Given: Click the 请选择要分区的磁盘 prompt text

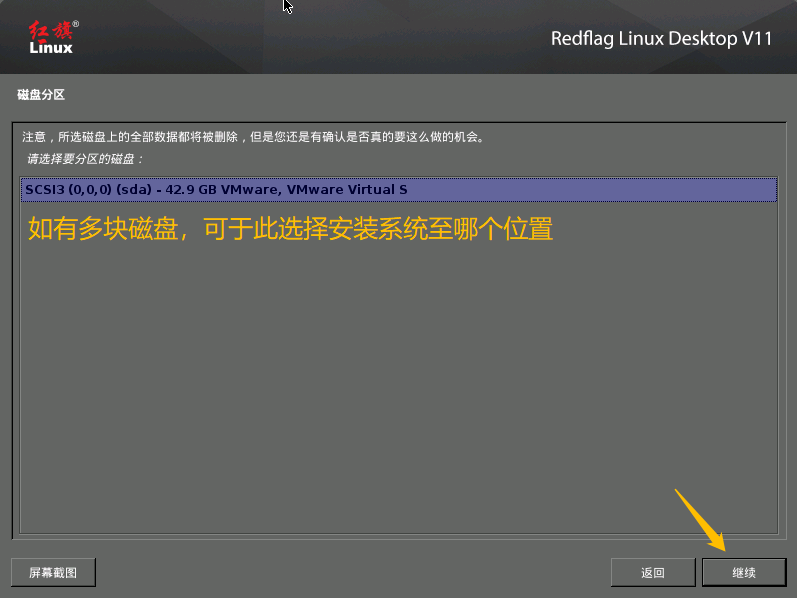Looking at the screenshot, I should pyautogui.click(x=85, y=159).
